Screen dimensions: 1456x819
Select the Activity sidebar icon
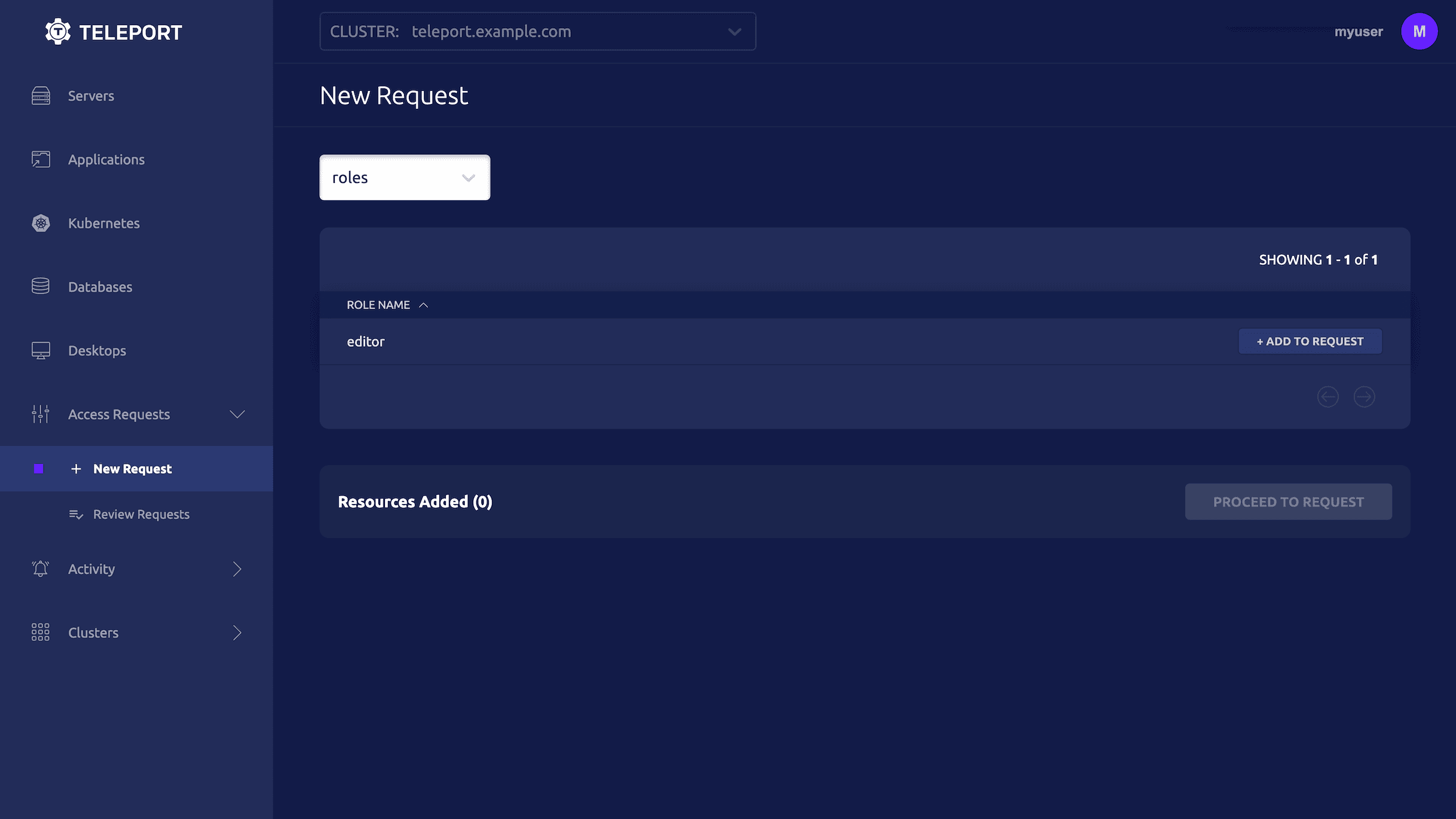point(40,568)
